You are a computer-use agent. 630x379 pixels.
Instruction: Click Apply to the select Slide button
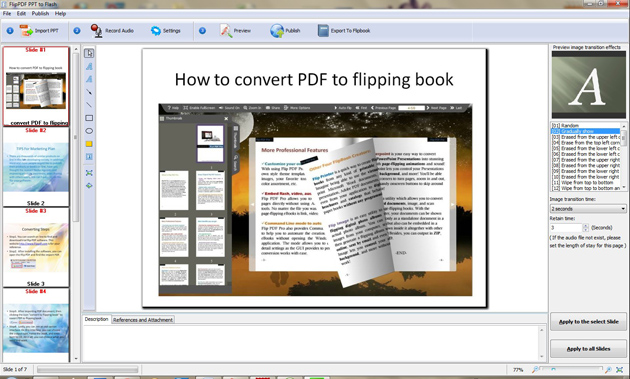pos(588,322)
